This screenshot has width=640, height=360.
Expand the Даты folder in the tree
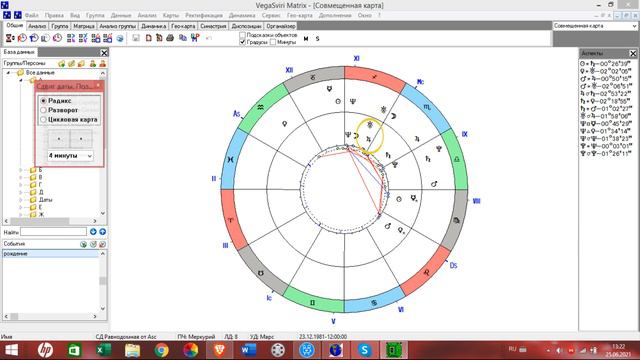[x=21, y=200]
